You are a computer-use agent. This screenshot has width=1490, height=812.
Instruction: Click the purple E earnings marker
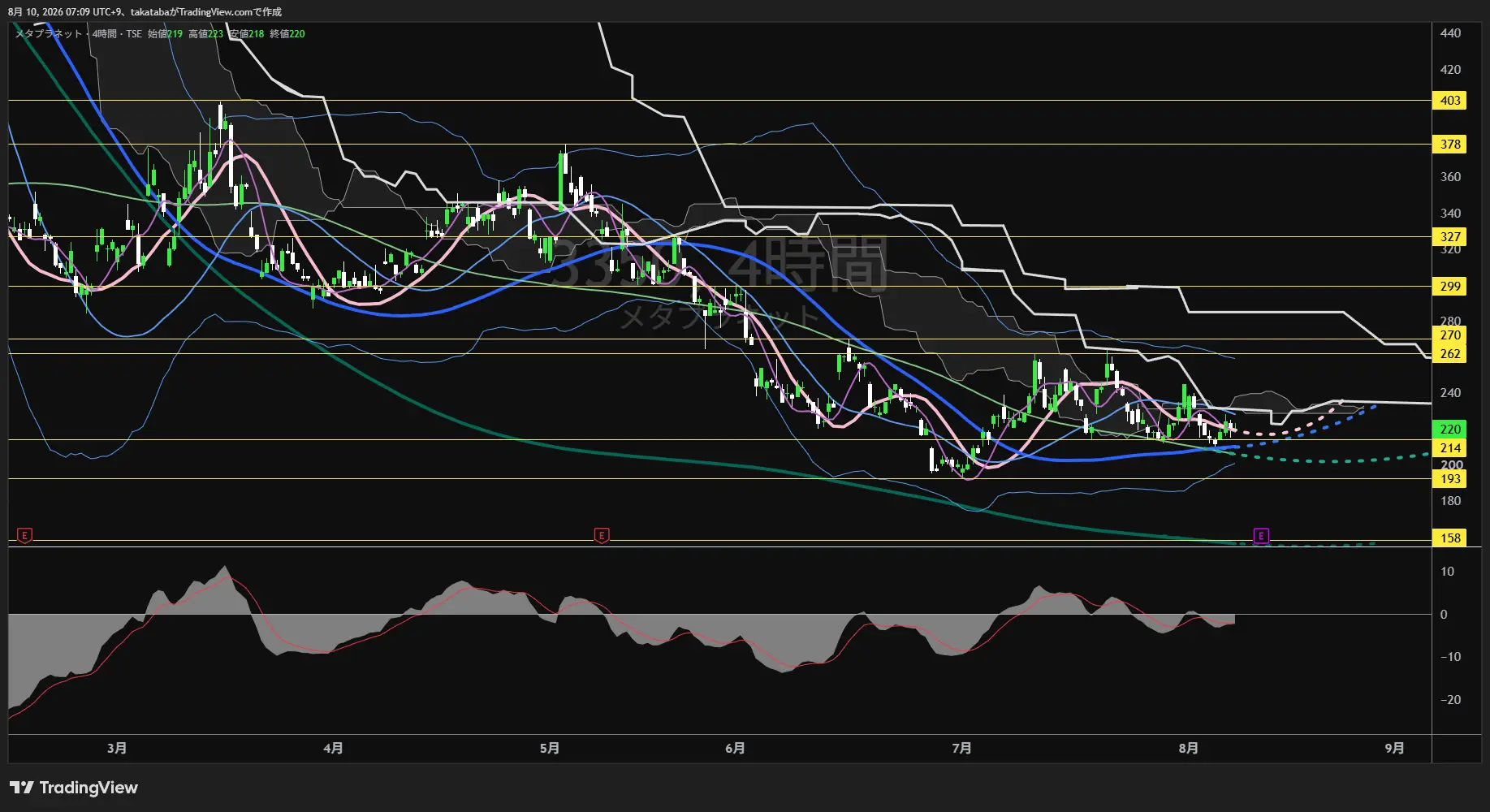[1261, 536]
